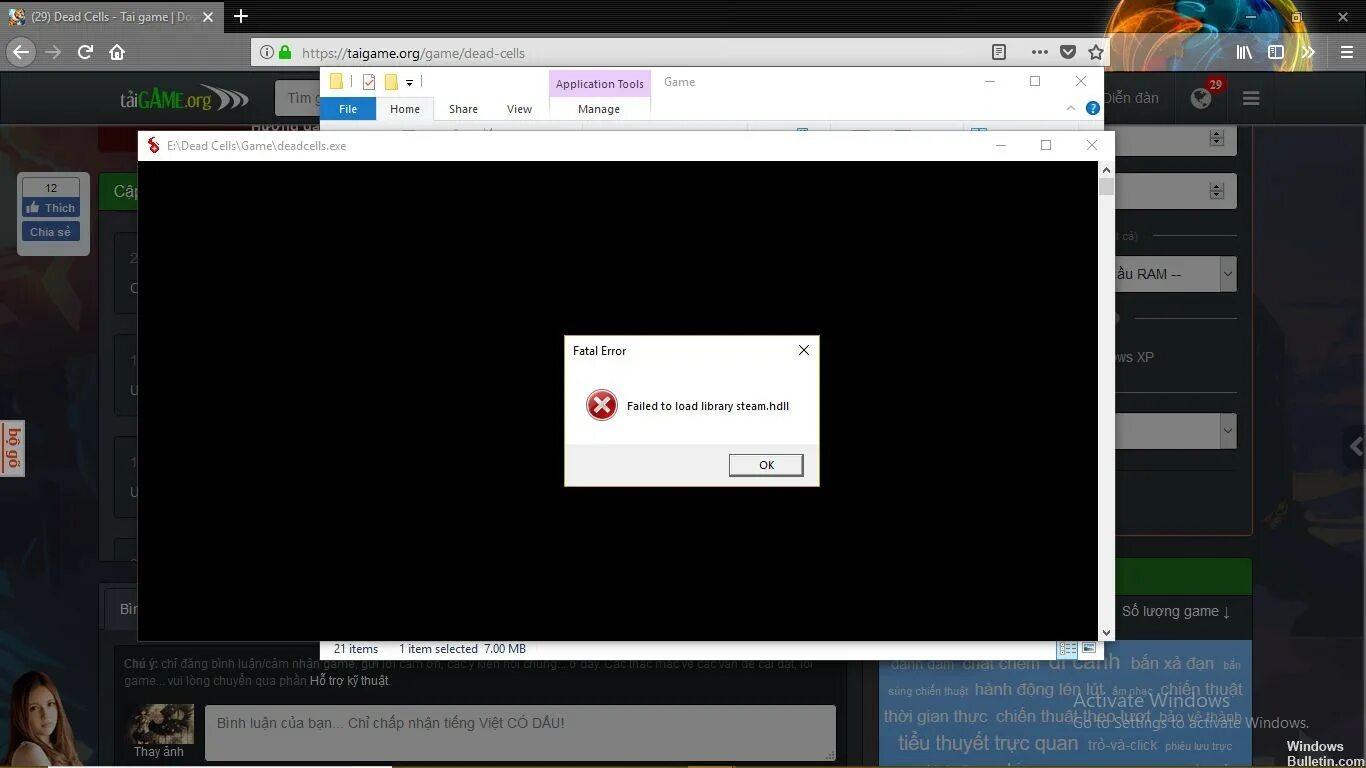This screenshot has height=768, width=1366.
Task: Toggle Firefox reader view
Action: pyautogui.click(x=998, y=52)
